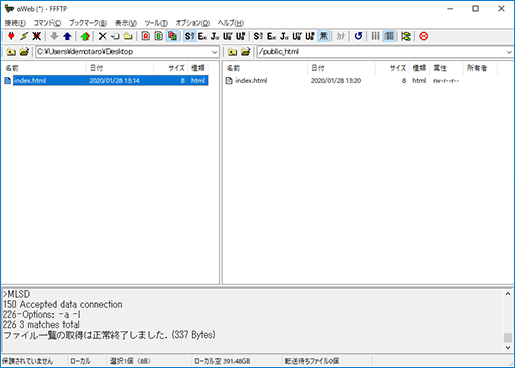Go up one folder in remote pane
515x368 pixels.
233,52
